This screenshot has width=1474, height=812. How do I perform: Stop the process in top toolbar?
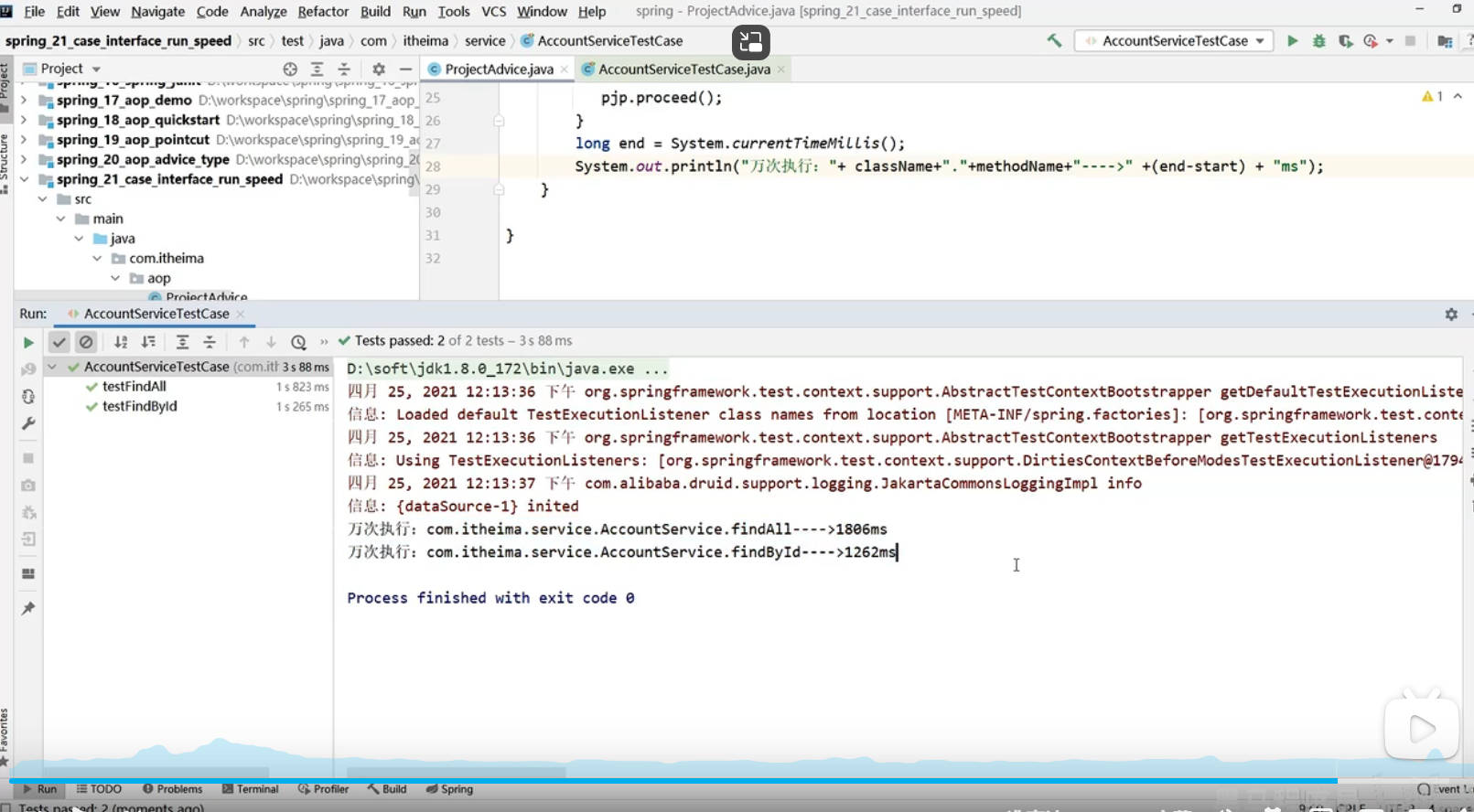point(1410,41)
